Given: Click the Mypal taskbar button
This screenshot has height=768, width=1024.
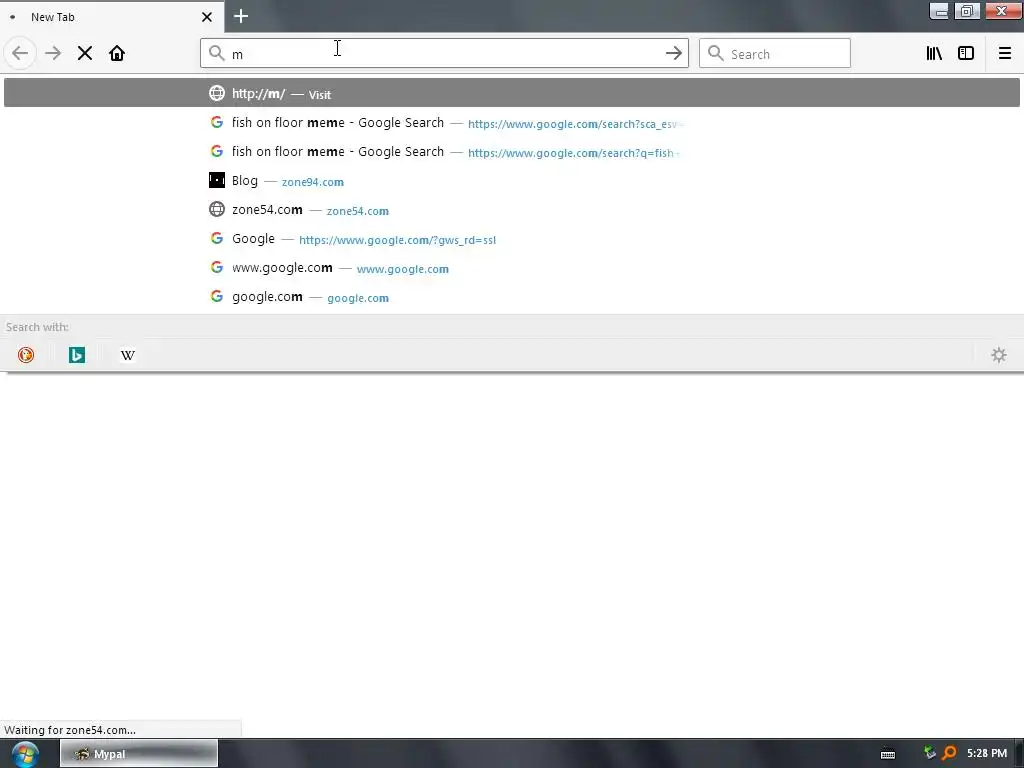Looking at the screenshot, I should click(139, 754).
